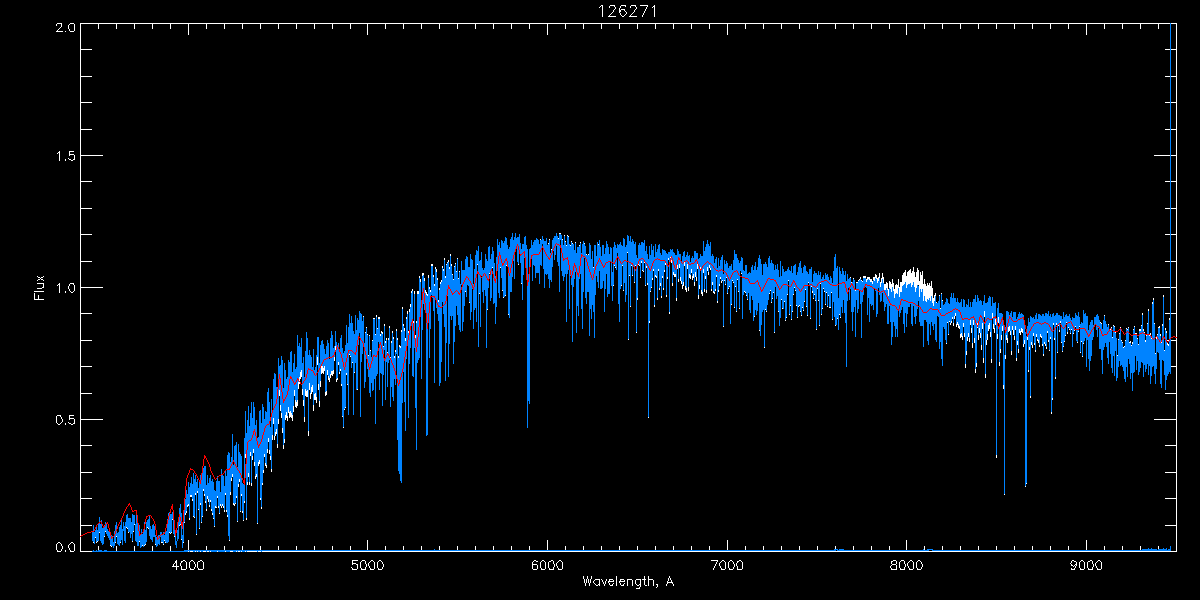Click the 0.5 y-axis tick label
The height and width of the screenshot is (600, 1200).
[65, 419]
